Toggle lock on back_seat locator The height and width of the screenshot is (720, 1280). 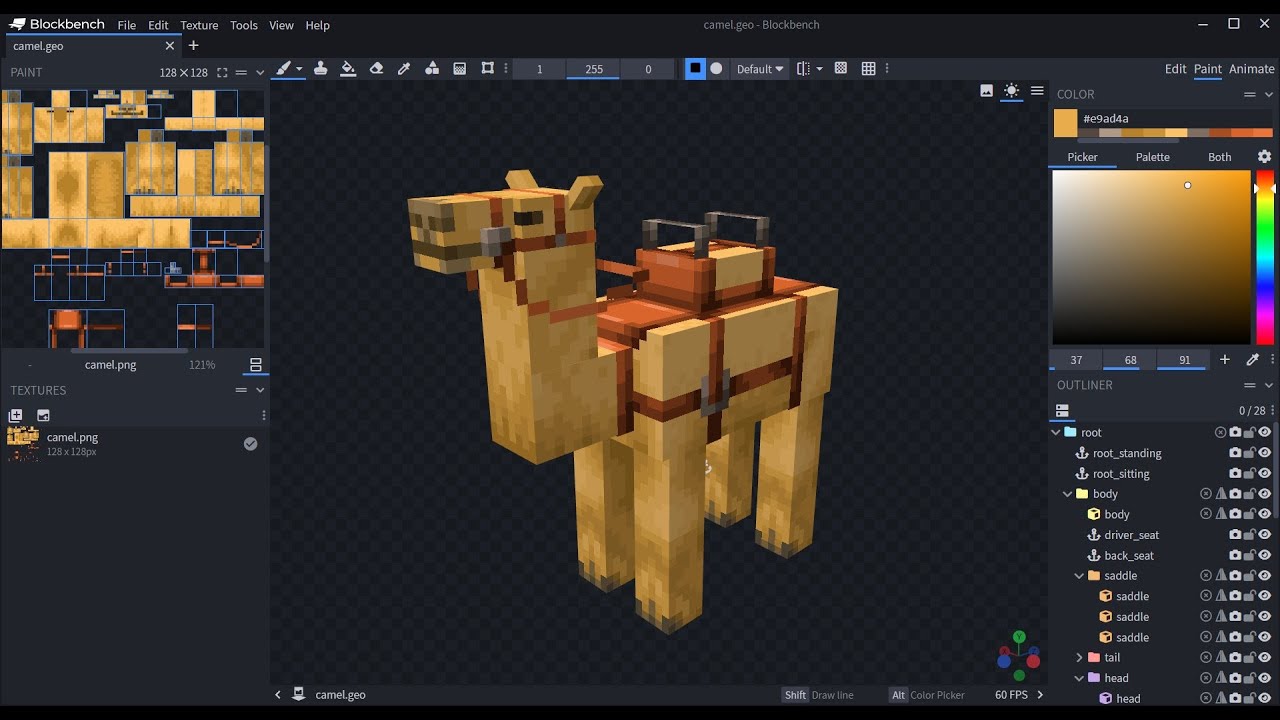coord(1250,556)
